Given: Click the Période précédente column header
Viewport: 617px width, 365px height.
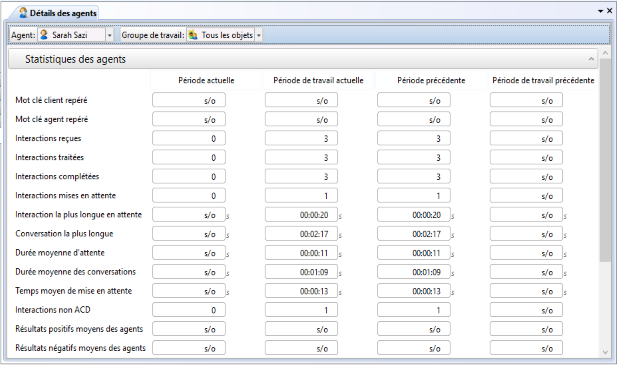Looking at the screenshot, I should click(x=431, y=80).
